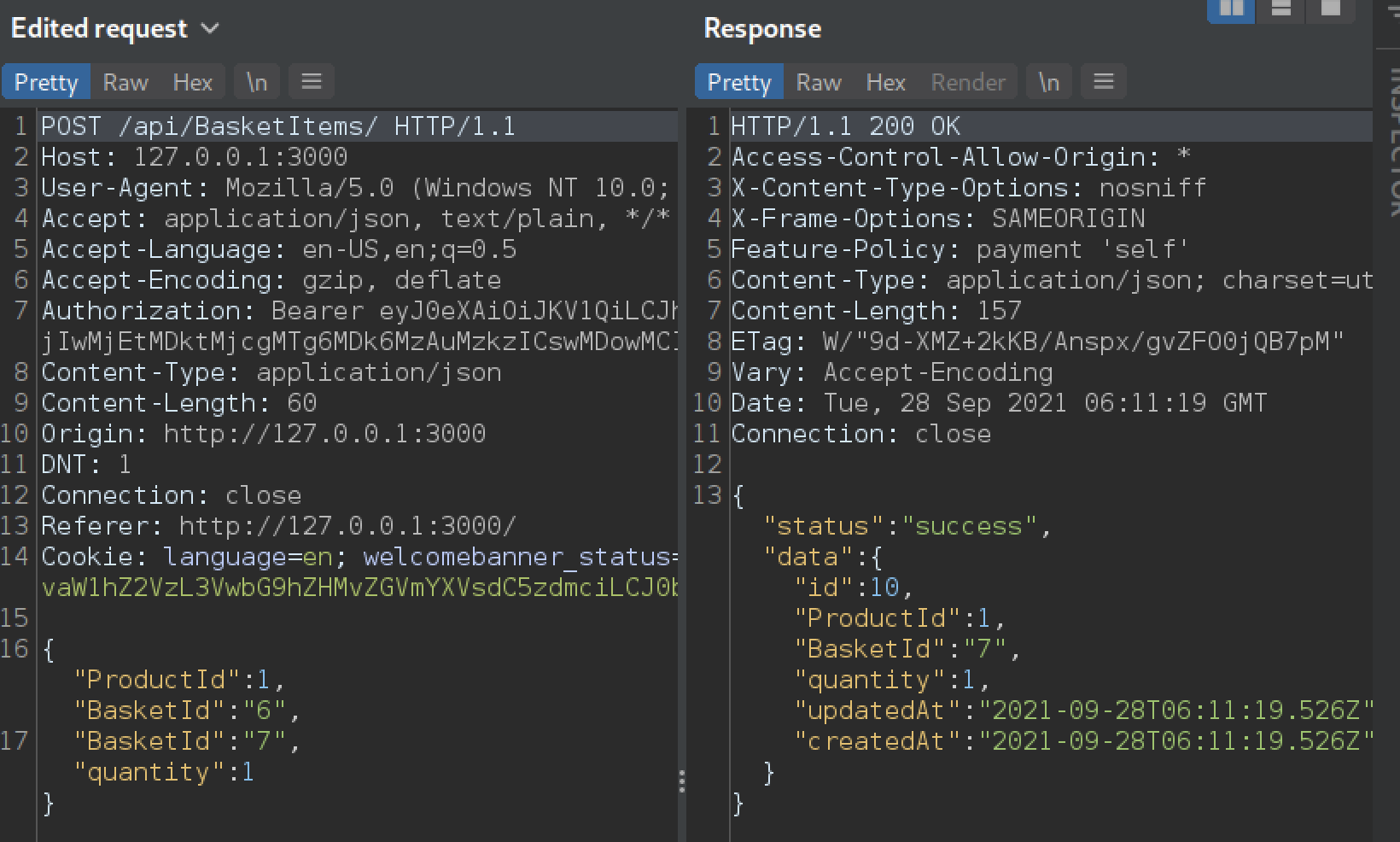
Task: Click the Vary: Accept-Encoding header
Action: pos(892,372)
